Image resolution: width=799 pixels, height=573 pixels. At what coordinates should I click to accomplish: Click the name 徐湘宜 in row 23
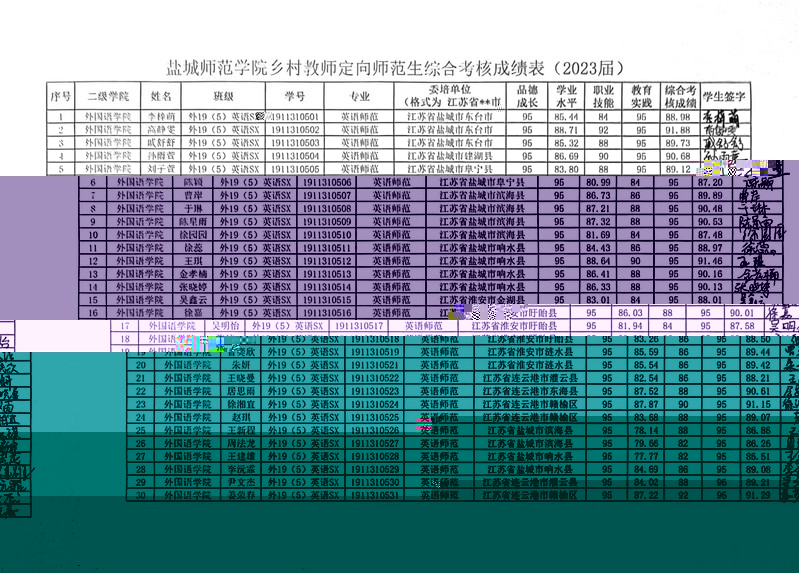pos(241,404)
